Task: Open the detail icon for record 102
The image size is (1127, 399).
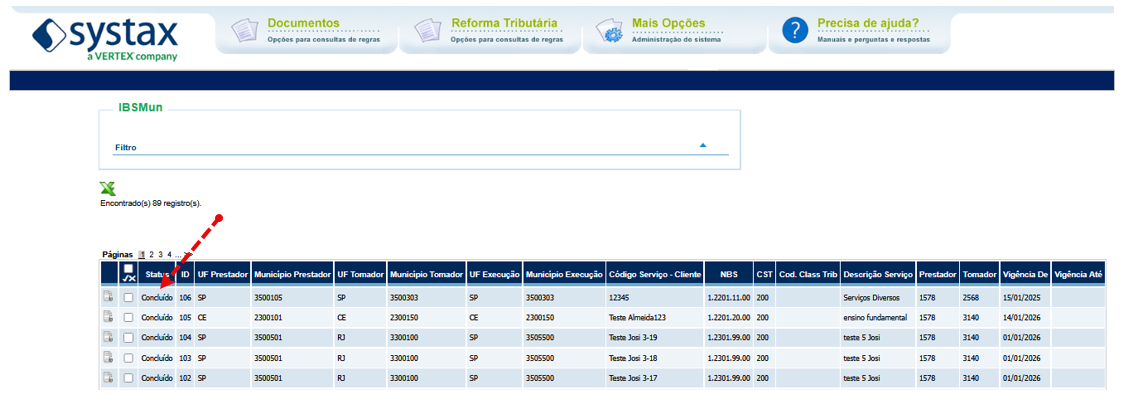Action: [x=109, y=377]
